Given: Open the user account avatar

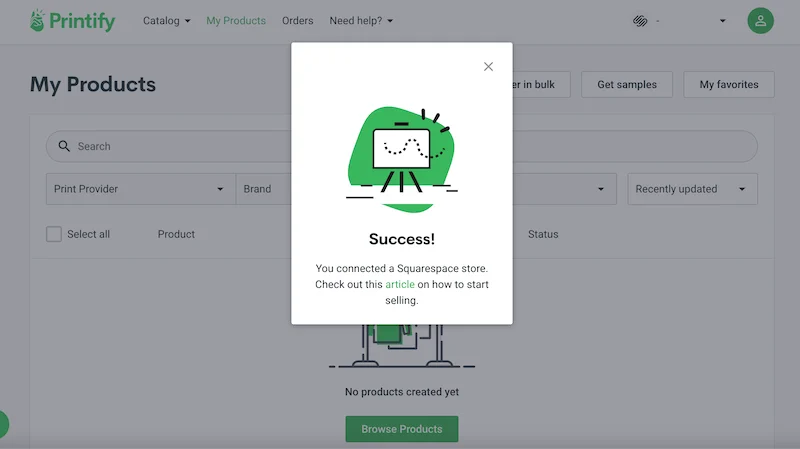Looking at the screenshot, I should 760,20.
